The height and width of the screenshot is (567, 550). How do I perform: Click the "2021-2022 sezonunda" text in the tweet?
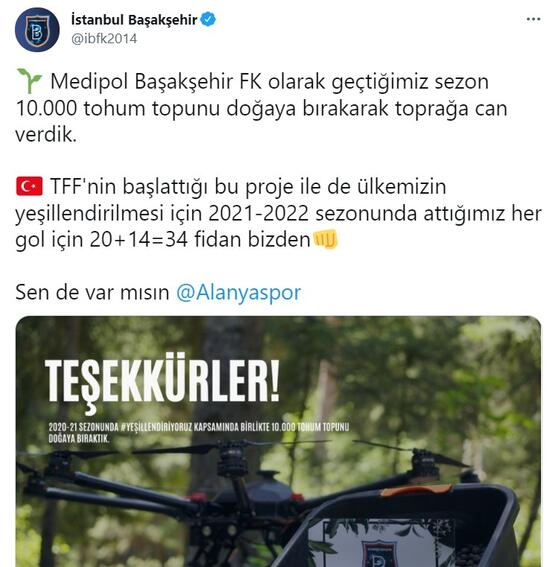(312, 213)
